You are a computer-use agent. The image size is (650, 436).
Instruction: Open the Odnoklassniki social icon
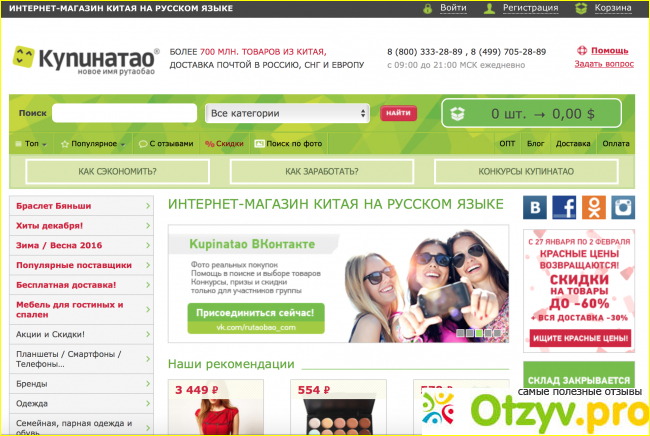[x=593, y=207]
